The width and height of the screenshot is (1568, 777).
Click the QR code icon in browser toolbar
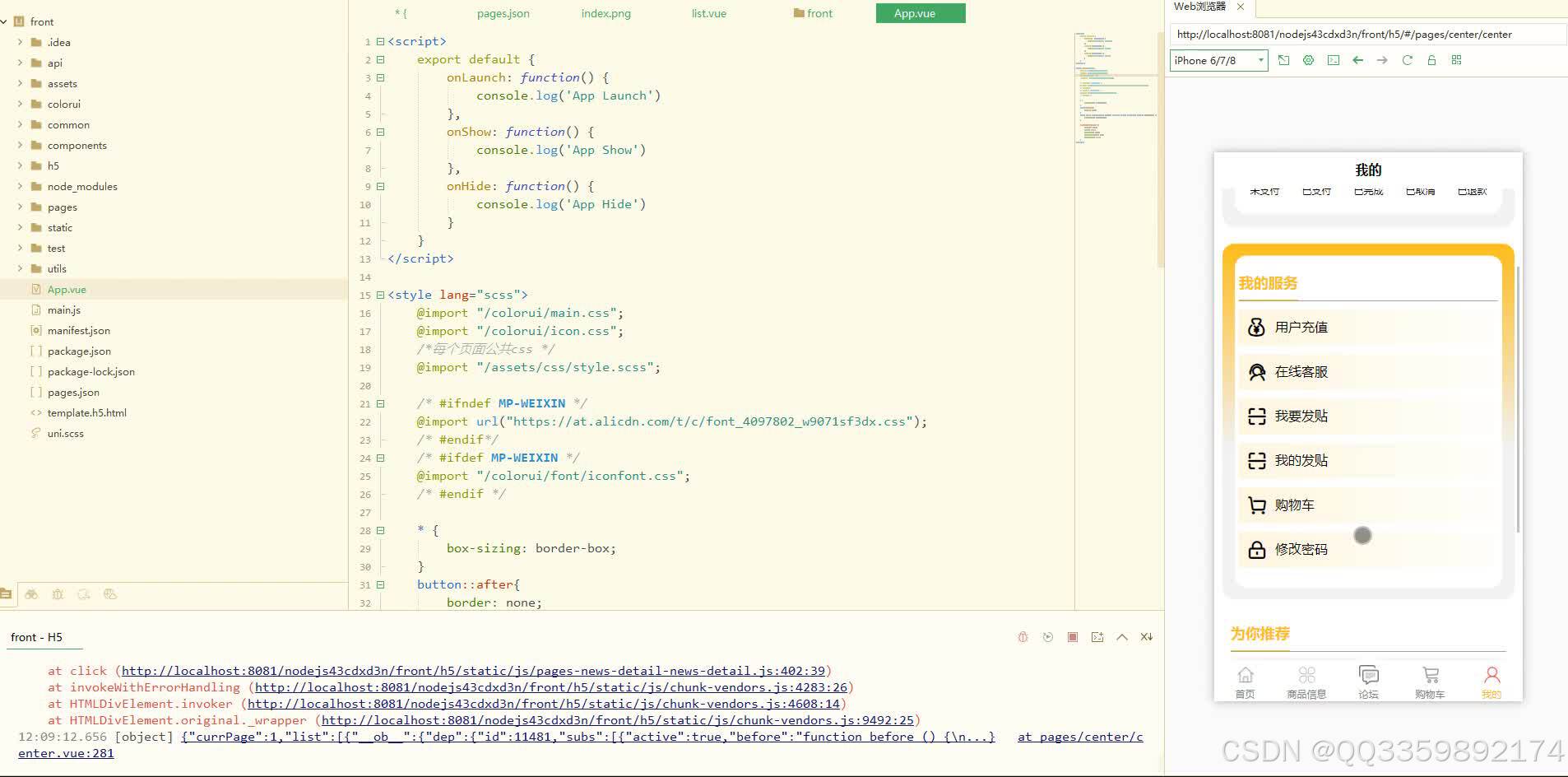coord(1456,60)
